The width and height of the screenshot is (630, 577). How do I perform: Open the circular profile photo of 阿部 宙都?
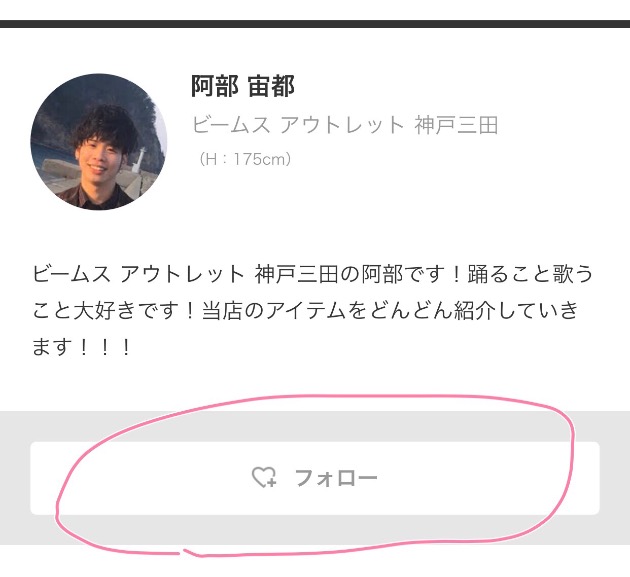point(99,141)
